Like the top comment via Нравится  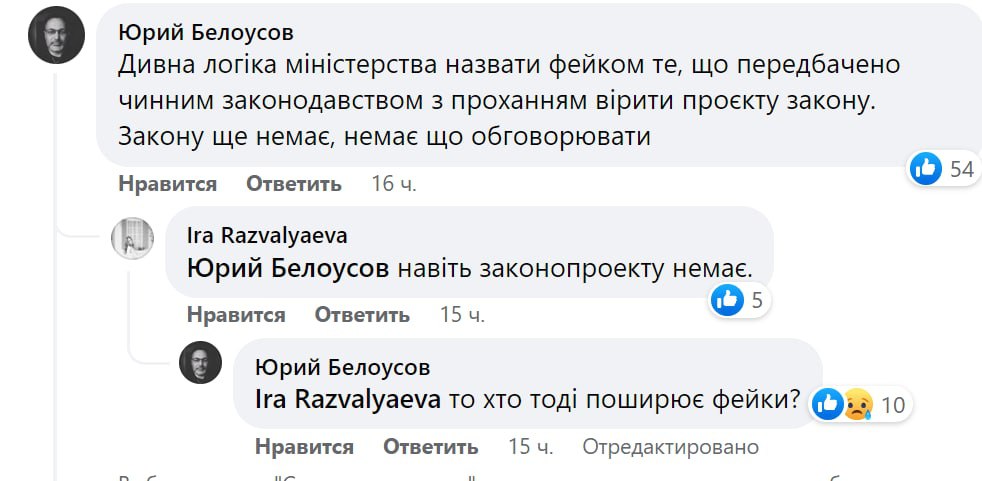[168, 184]
